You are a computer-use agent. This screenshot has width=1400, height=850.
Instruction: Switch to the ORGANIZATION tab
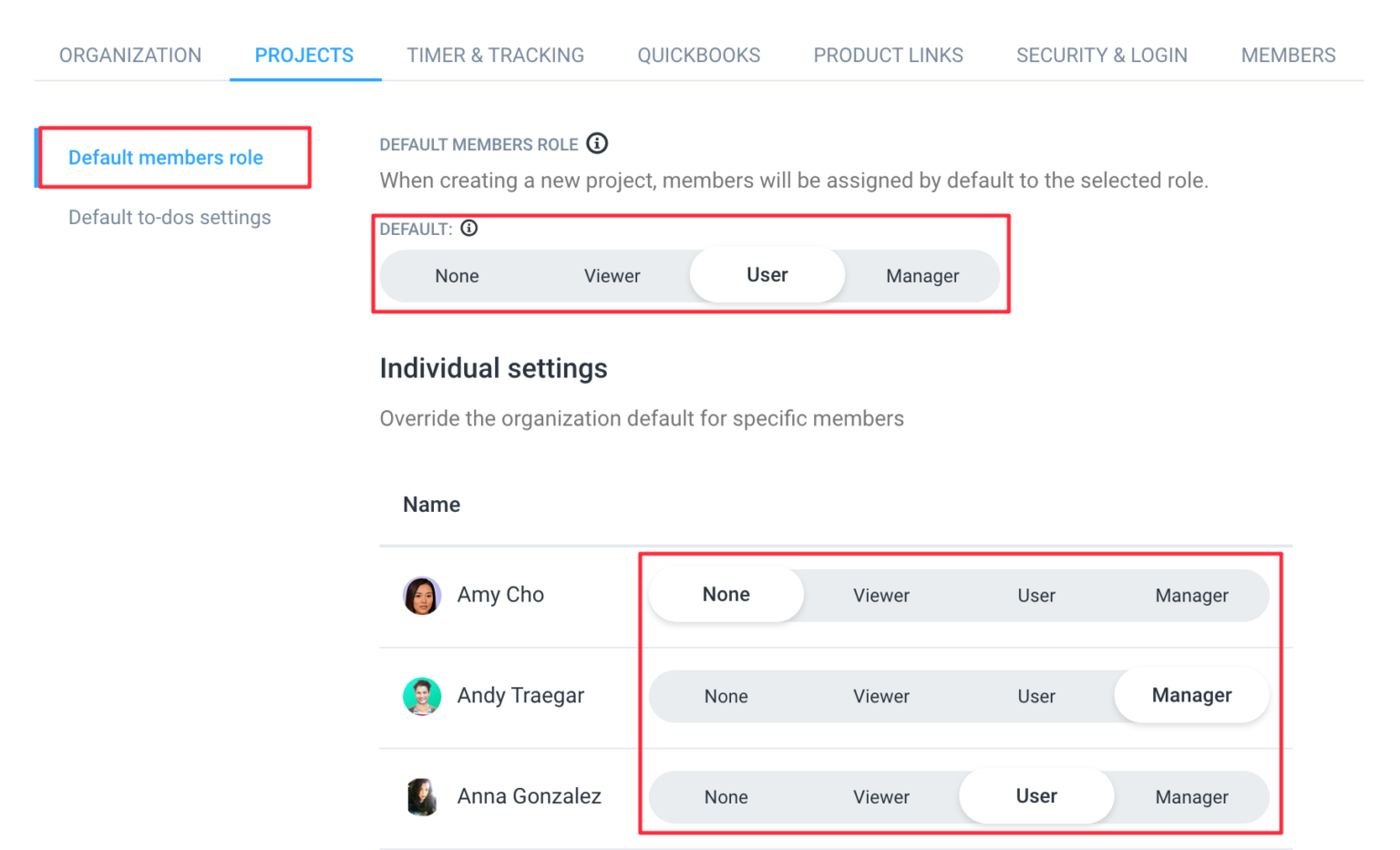129,55
